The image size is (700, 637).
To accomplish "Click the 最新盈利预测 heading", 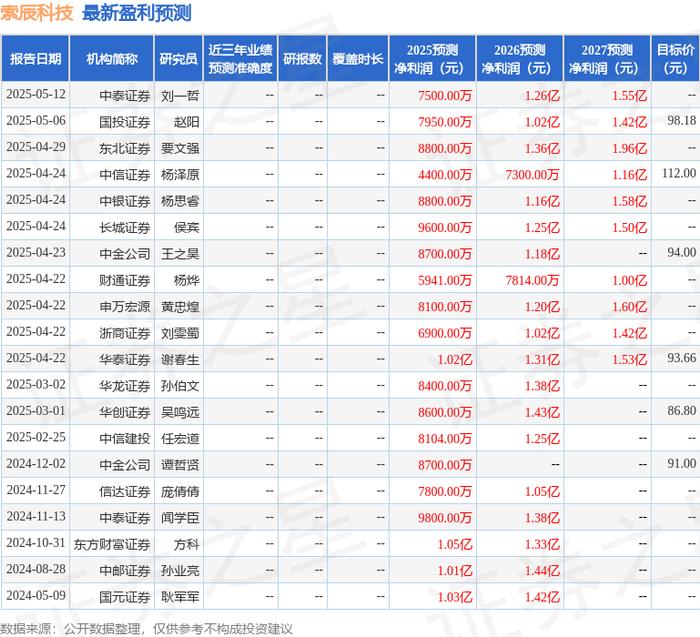I will [137, 12].
